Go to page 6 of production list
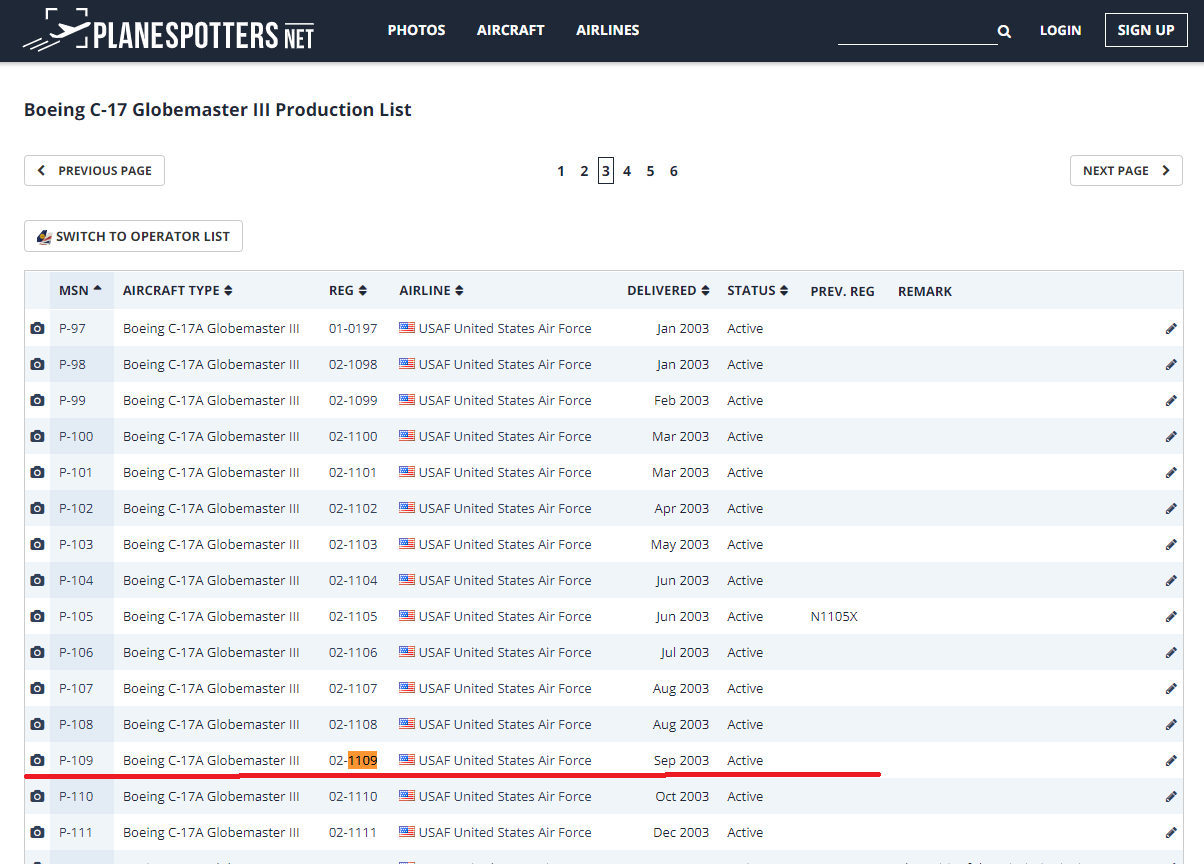This screenshot has width=1204, height=864. coord(674,171)
